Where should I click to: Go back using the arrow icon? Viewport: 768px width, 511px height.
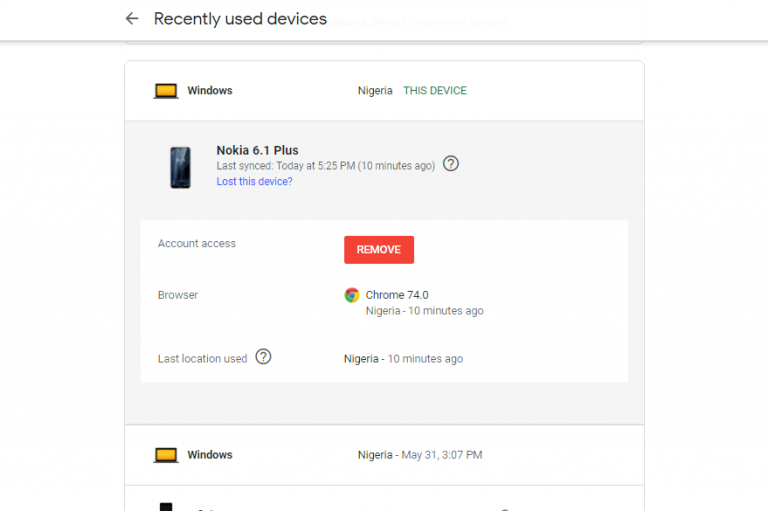132,19
